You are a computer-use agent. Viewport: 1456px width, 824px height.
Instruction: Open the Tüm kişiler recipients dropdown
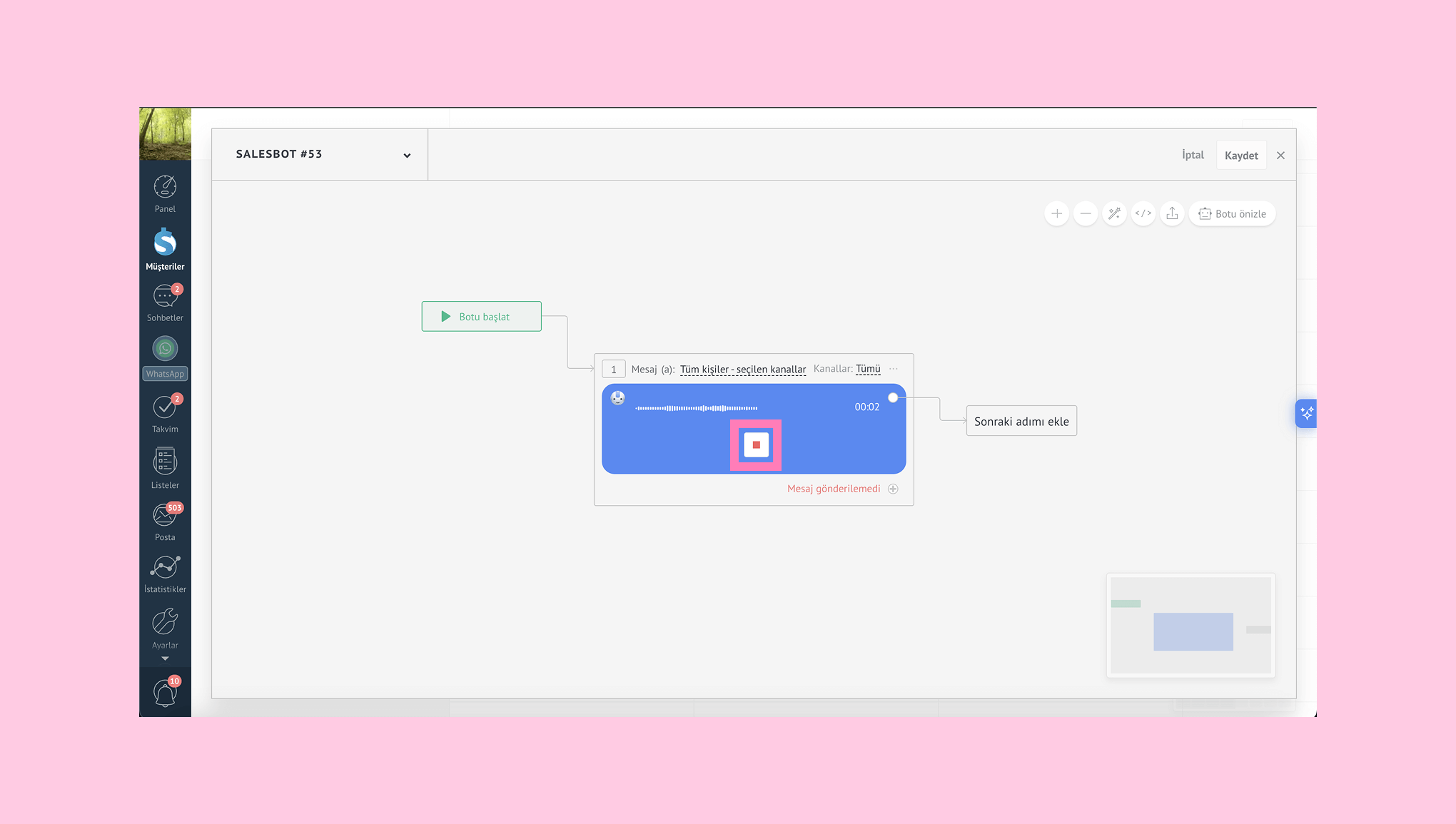click(742, 370)
